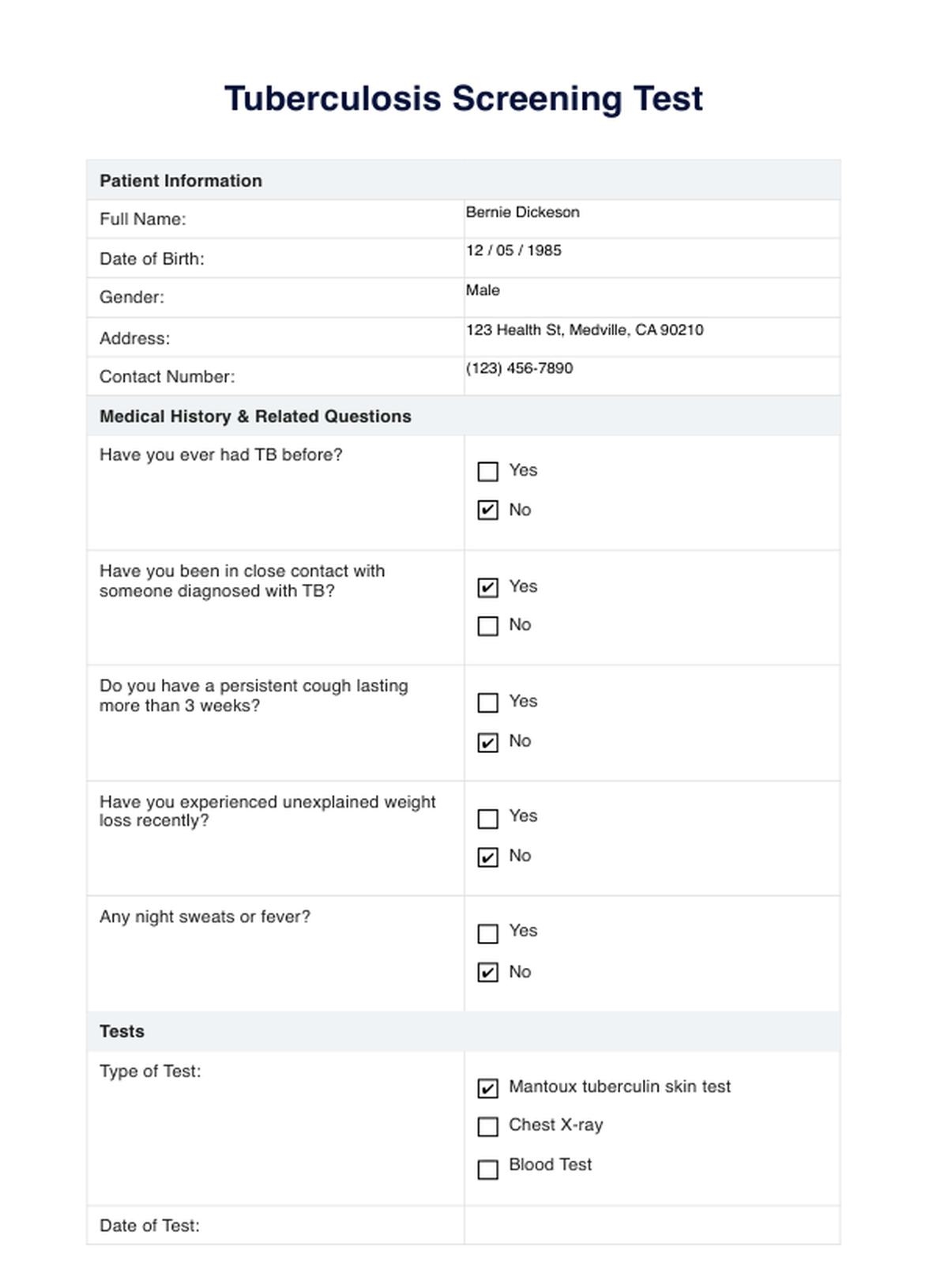Select the Blood Test checkbox
The image size is (929, 1288).
coord(488,1169)
